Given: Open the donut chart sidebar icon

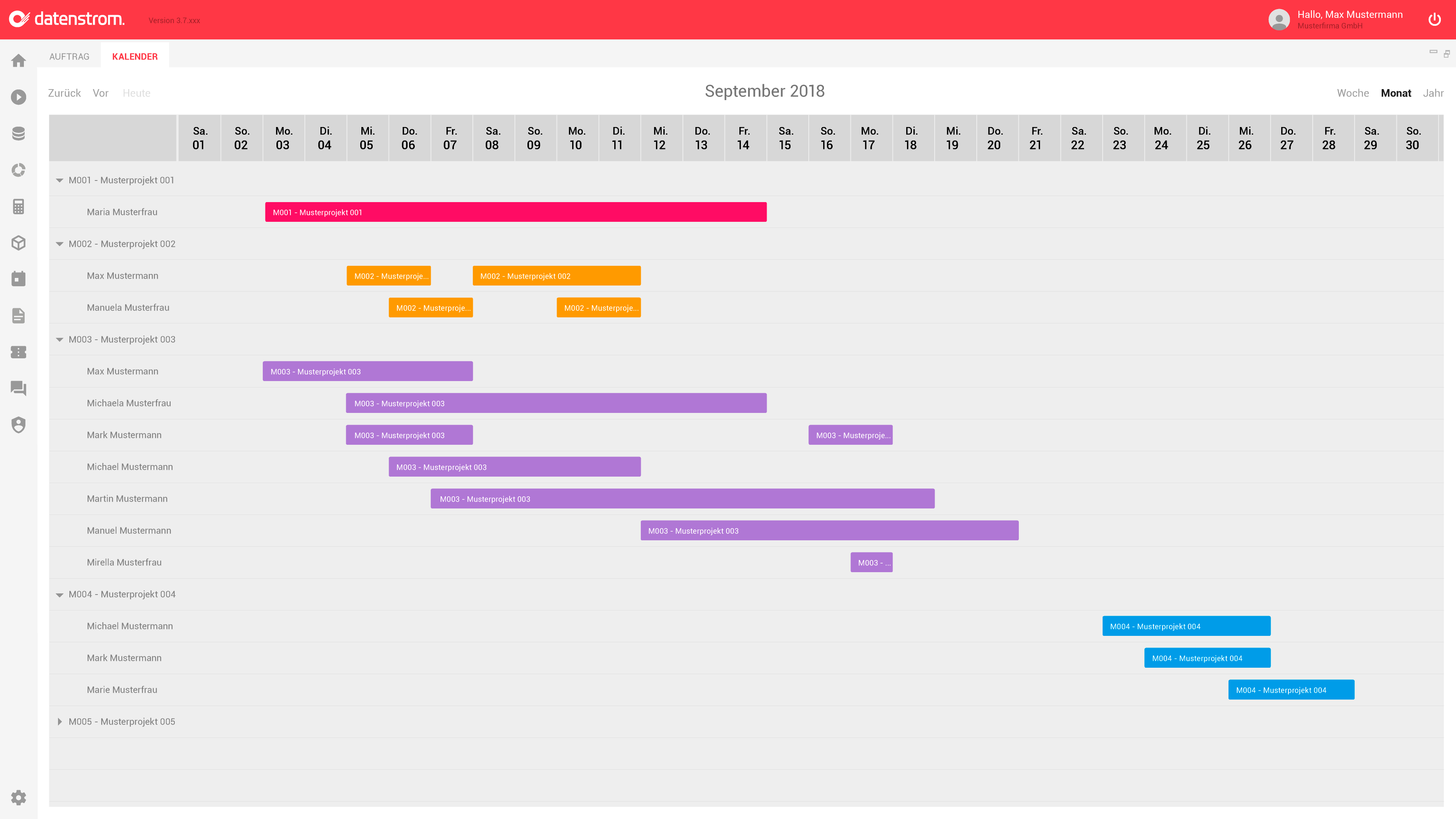Looking at the screenshot, I should 19,170.
